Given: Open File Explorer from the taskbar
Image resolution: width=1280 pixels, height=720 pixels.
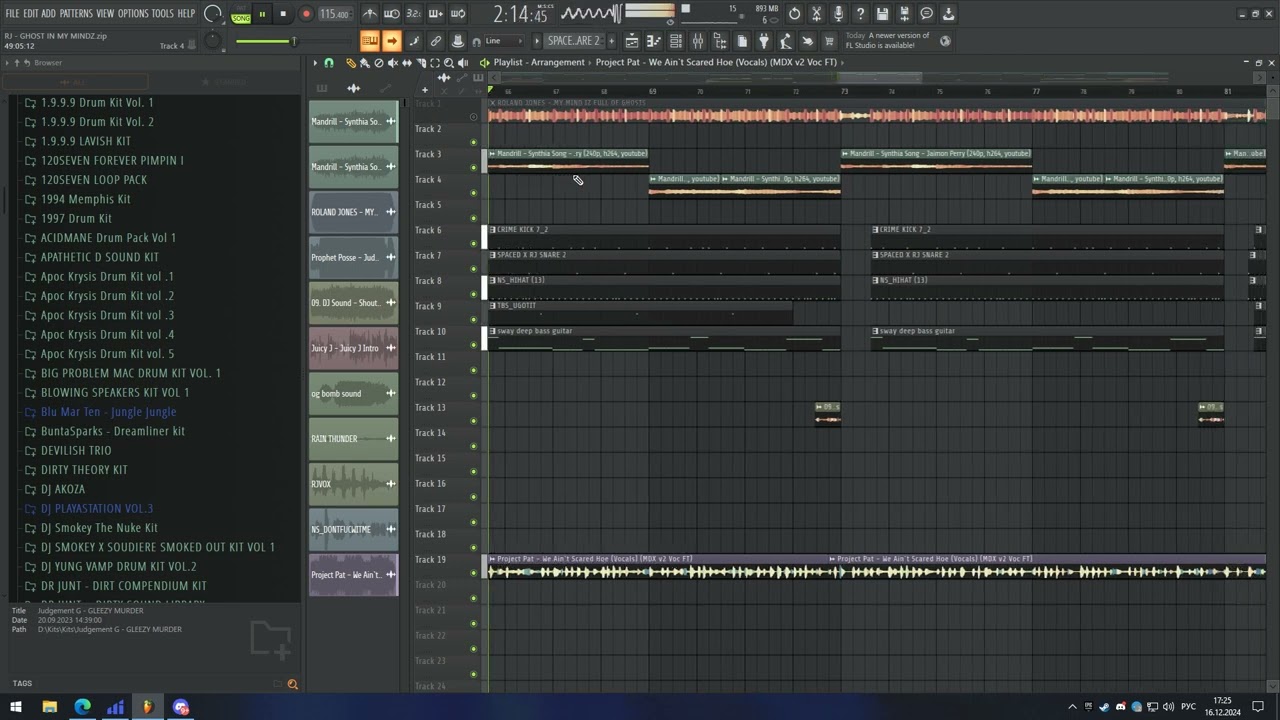Looking at the screenshot, I should [x=49, y=707].
